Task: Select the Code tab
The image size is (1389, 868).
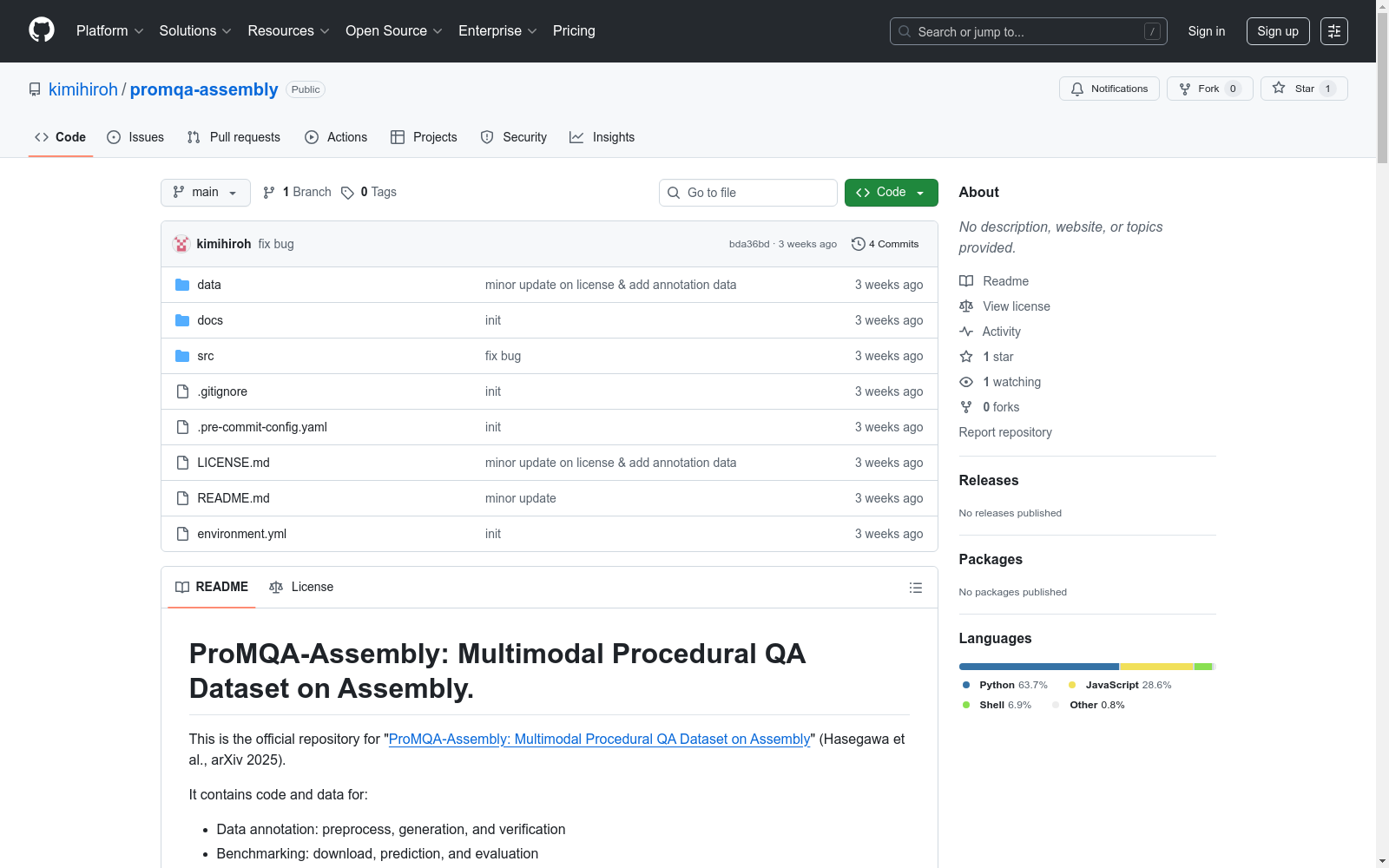Action: (x=61, y=137)
